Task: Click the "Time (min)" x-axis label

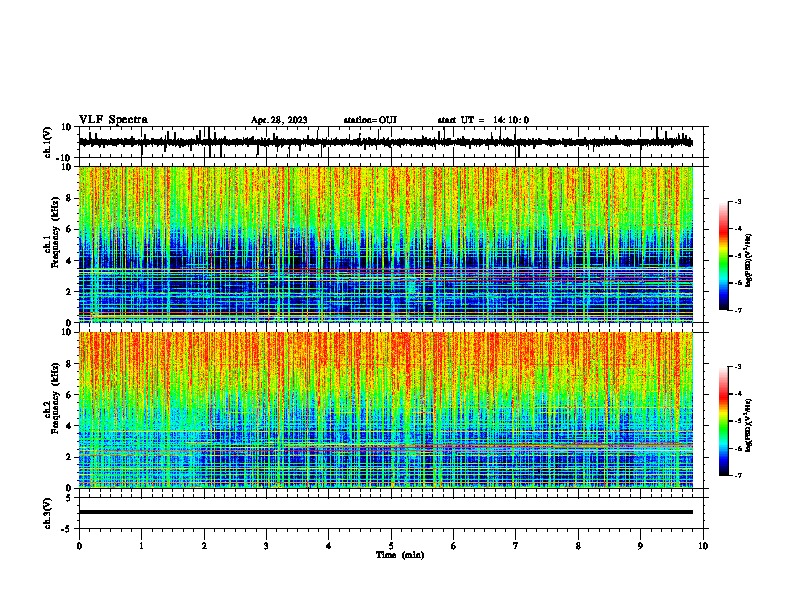Action: [400, 555]
